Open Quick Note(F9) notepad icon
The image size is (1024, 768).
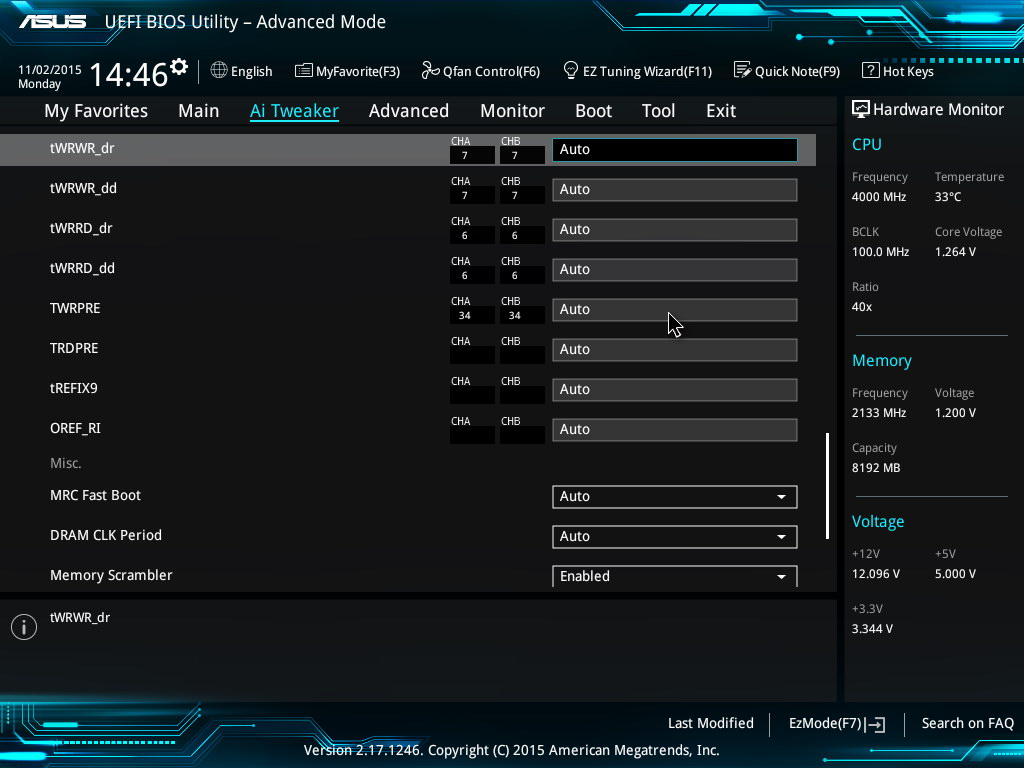[742, 71]
